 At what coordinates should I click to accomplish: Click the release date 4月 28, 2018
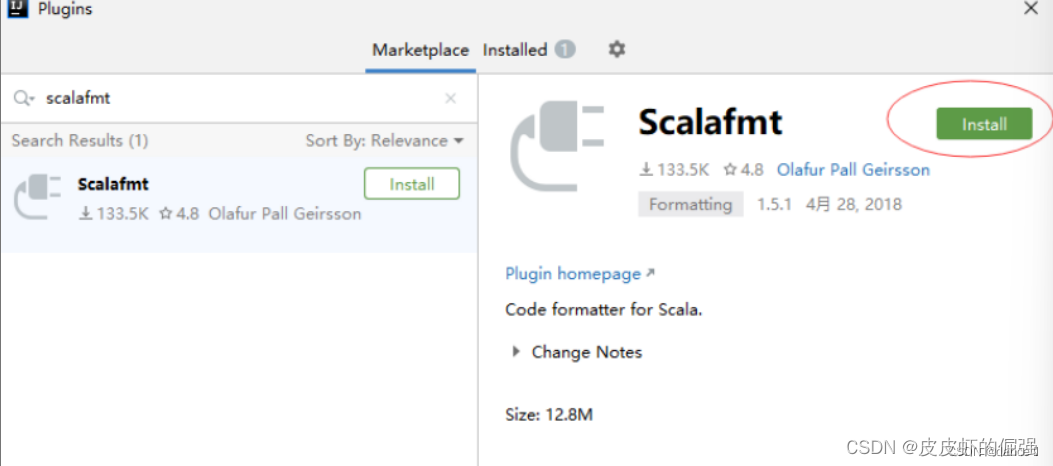(853, 204)
